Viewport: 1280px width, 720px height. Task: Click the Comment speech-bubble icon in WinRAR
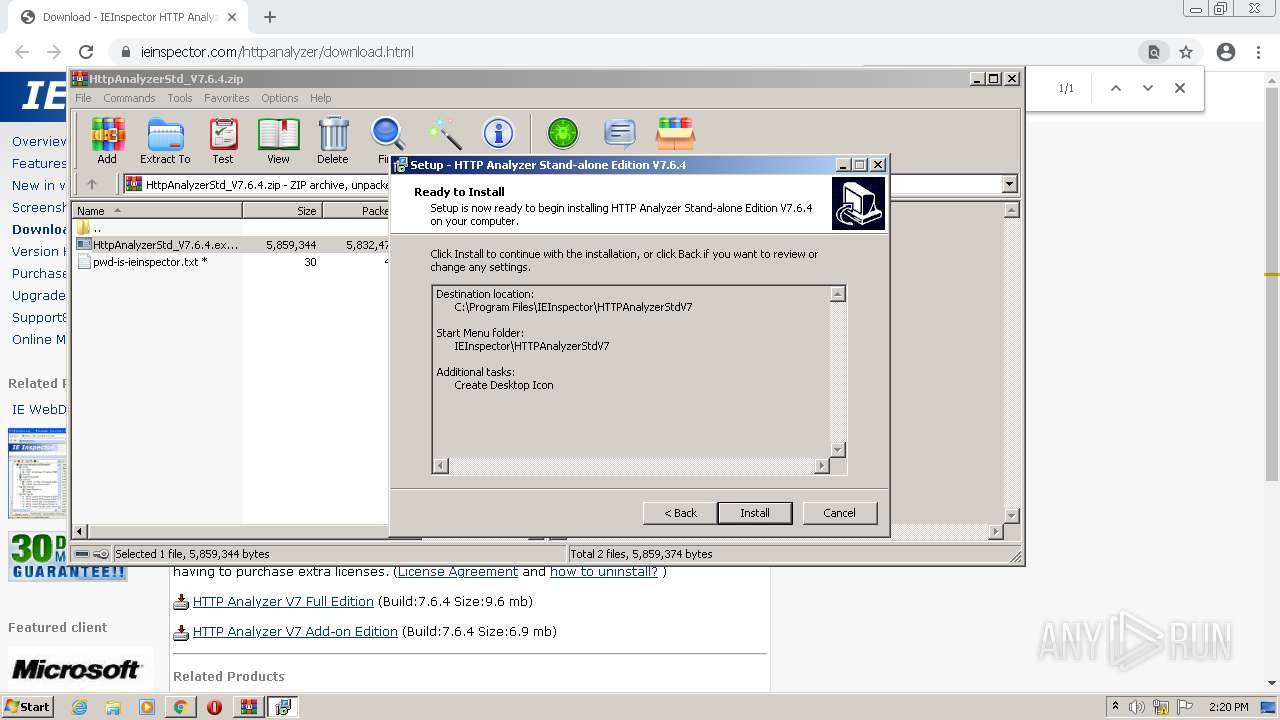tap(620, 133)
